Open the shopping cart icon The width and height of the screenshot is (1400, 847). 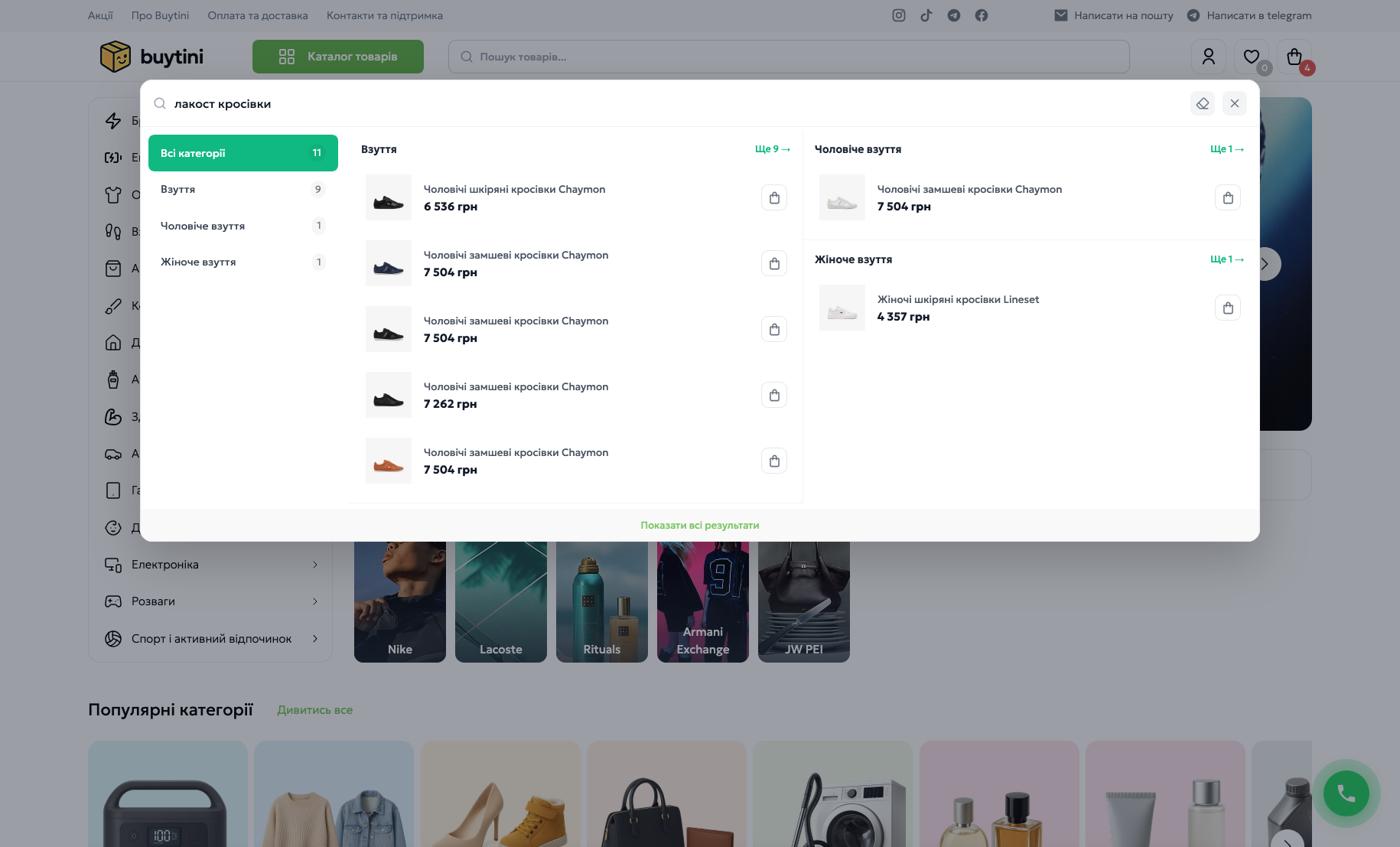tap(1294, 57)
